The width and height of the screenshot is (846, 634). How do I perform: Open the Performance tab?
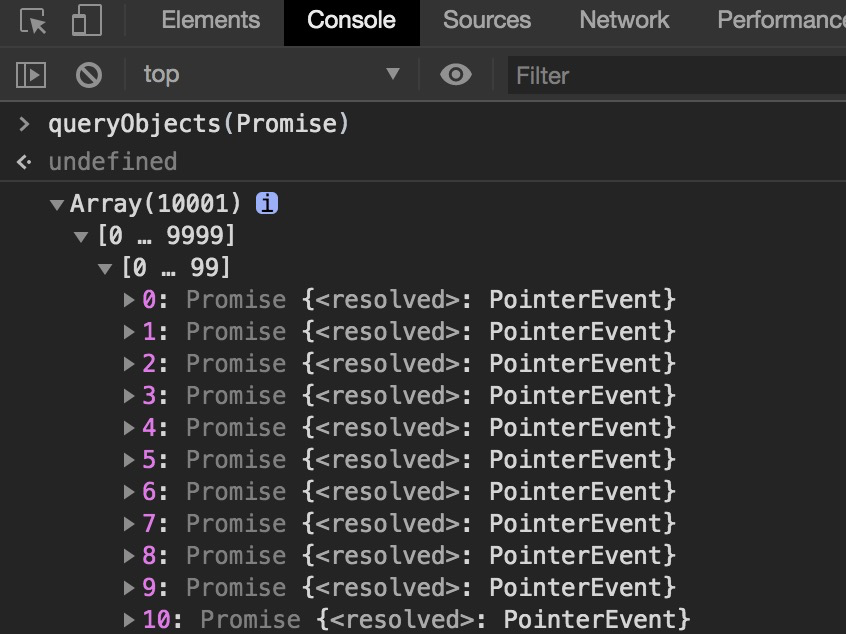780,20
